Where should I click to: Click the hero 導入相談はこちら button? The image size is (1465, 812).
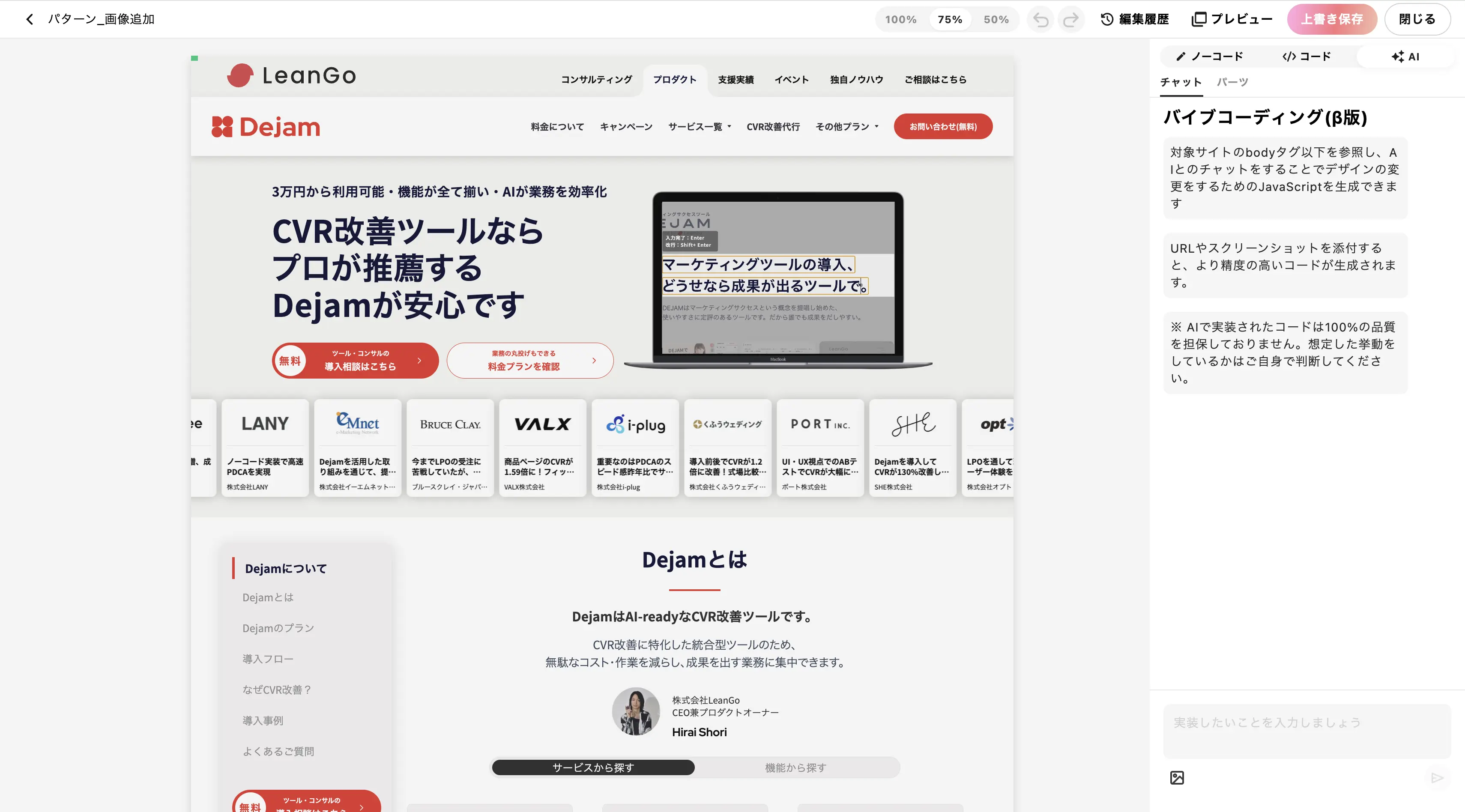355,360
